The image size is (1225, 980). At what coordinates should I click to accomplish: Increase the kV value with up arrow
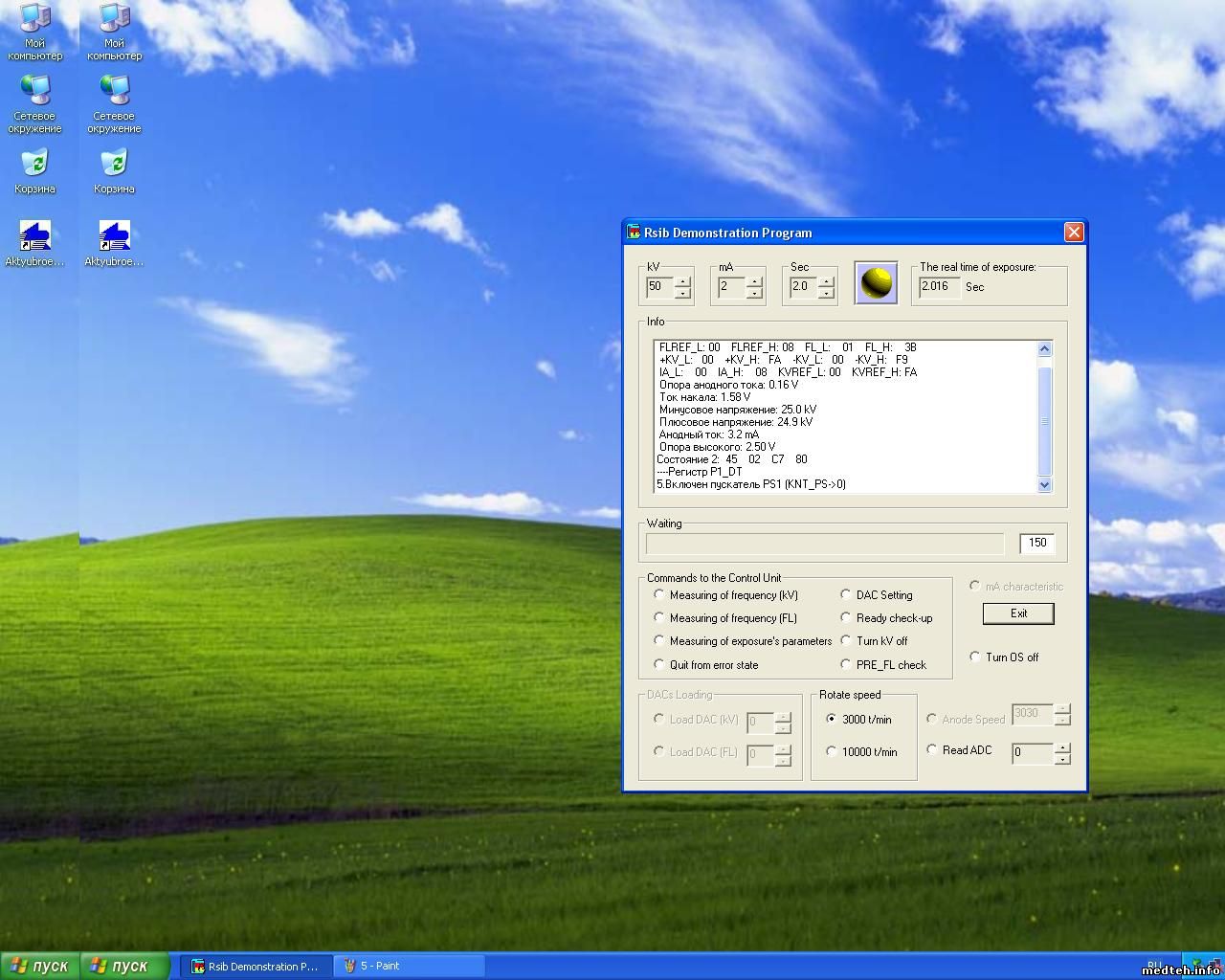[x=682, y=281]
